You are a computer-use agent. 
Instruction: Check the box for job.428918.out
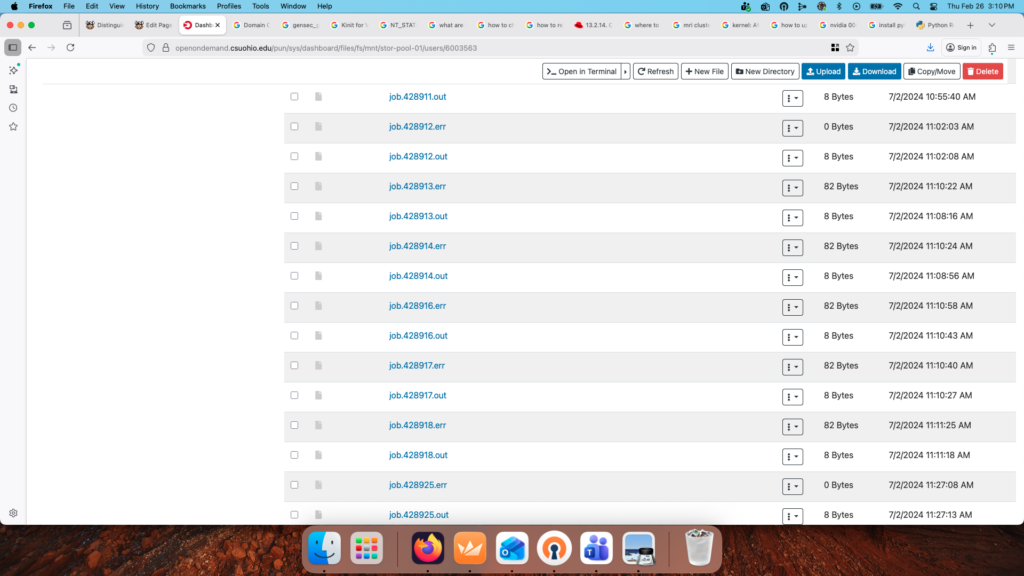[294, 455]
